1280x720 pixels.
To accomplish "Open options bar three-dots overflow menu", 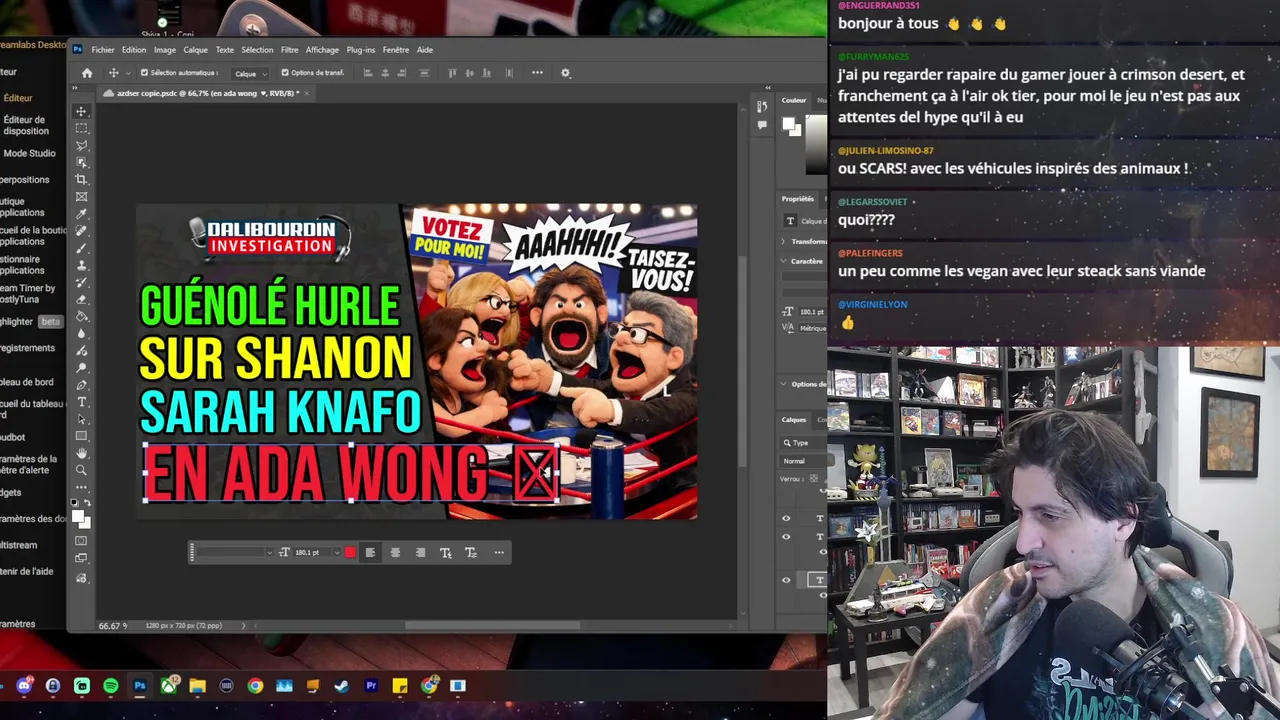I will [537, 72].
